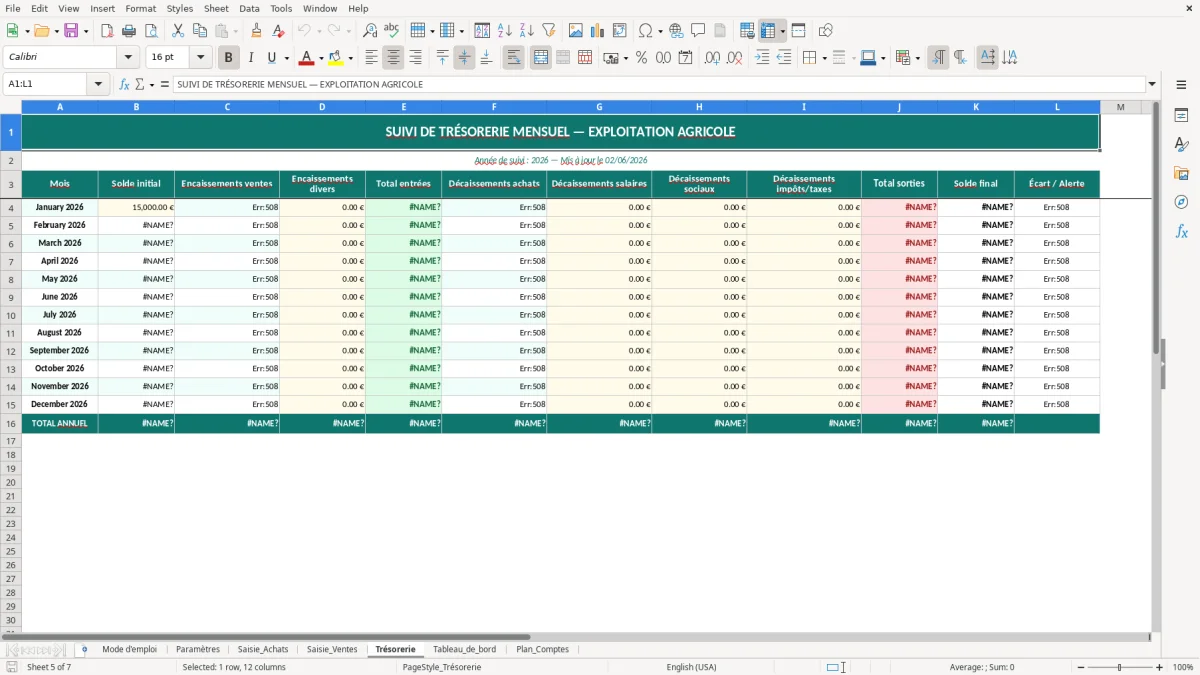Click the Insert Comment speech bubble icon

(x=698, y=31)
